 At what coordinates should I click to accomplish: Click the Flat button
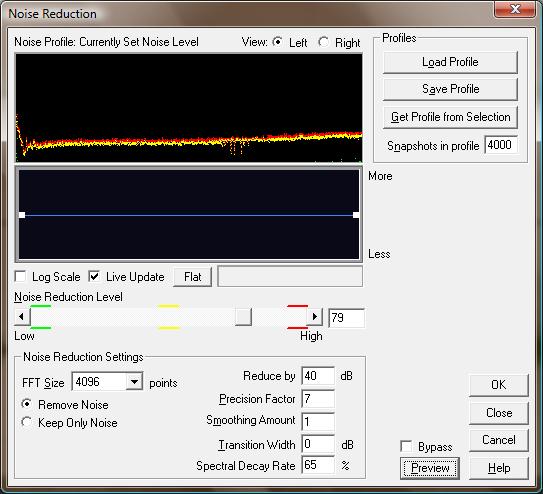point(193,277)
